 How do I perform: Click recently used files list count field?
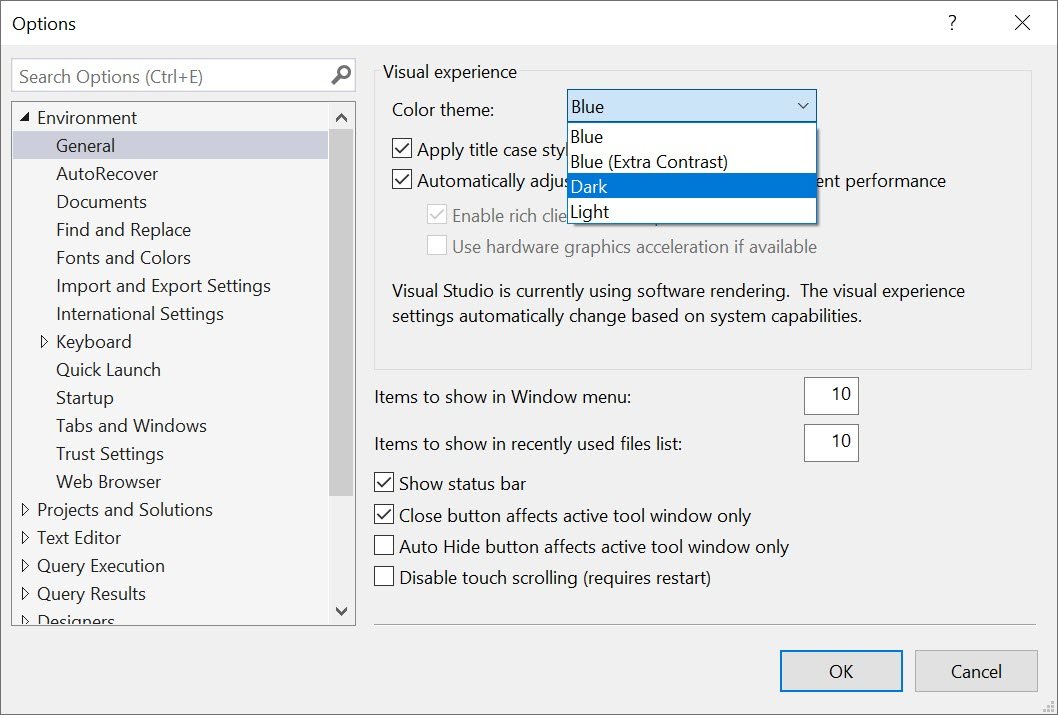[831, 442]
